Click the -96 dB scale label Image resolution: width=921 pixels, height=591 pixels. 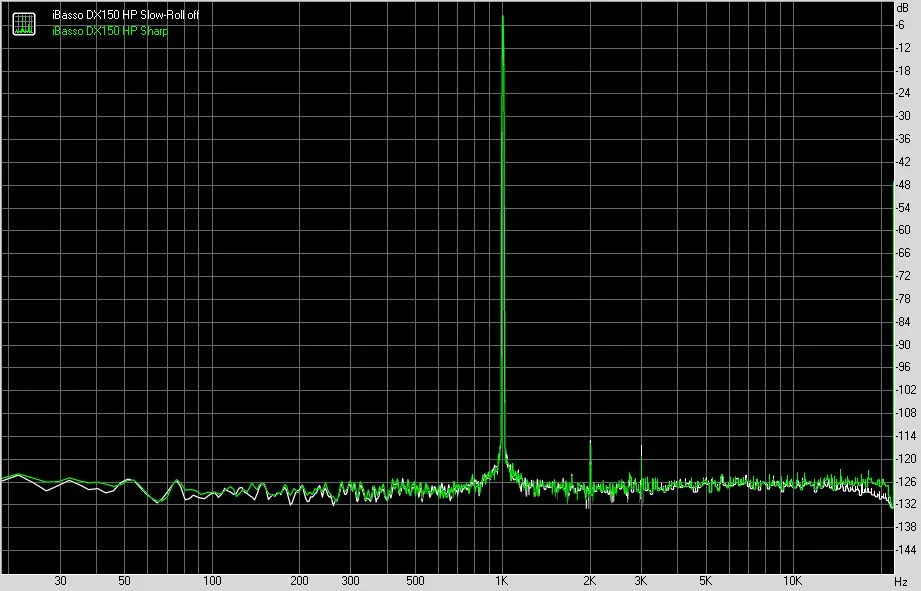tap(903, 367)
